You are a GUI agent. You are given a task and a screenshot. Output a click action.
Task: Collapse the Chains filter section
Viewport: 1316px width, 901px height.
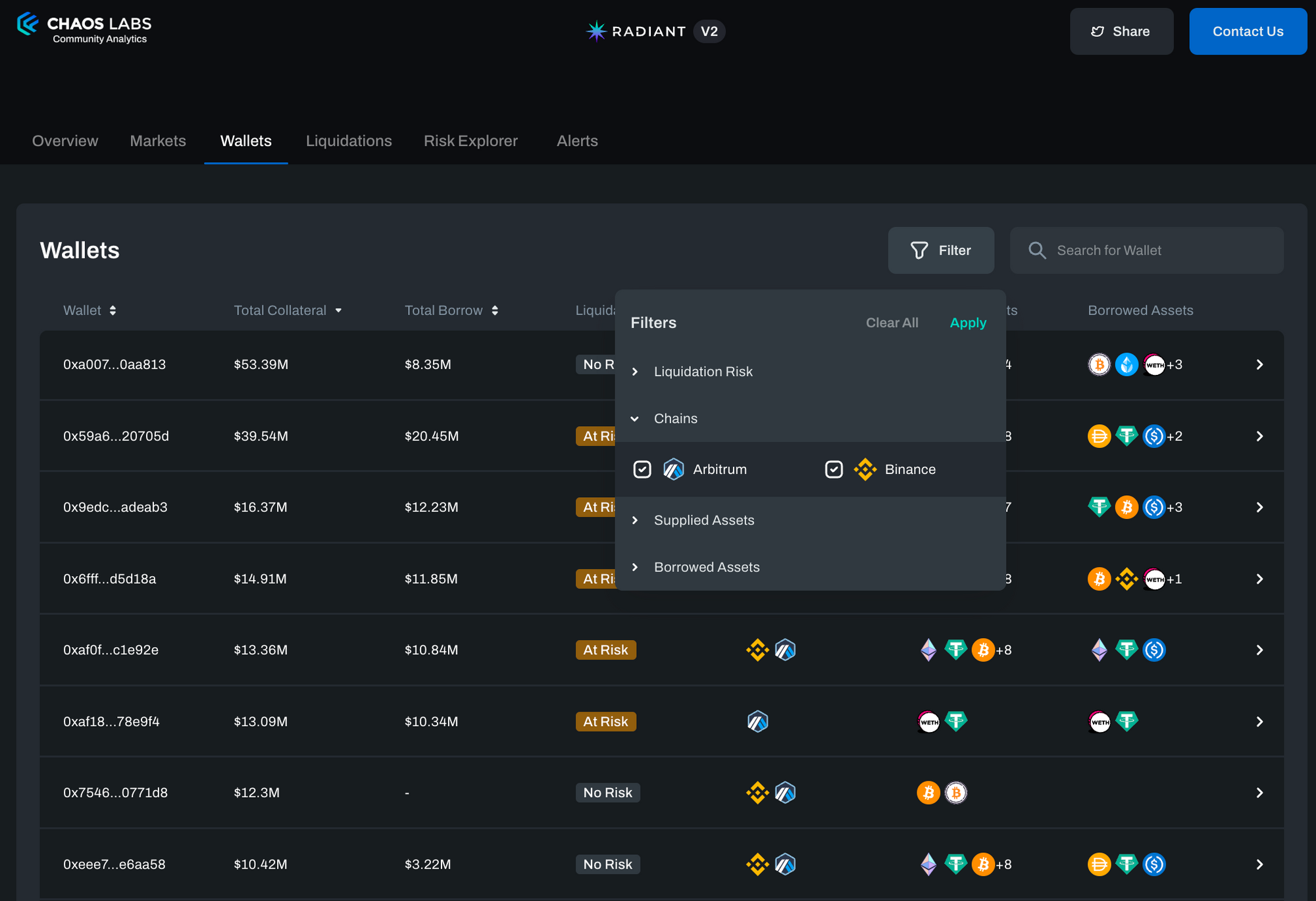coord(675,419)
